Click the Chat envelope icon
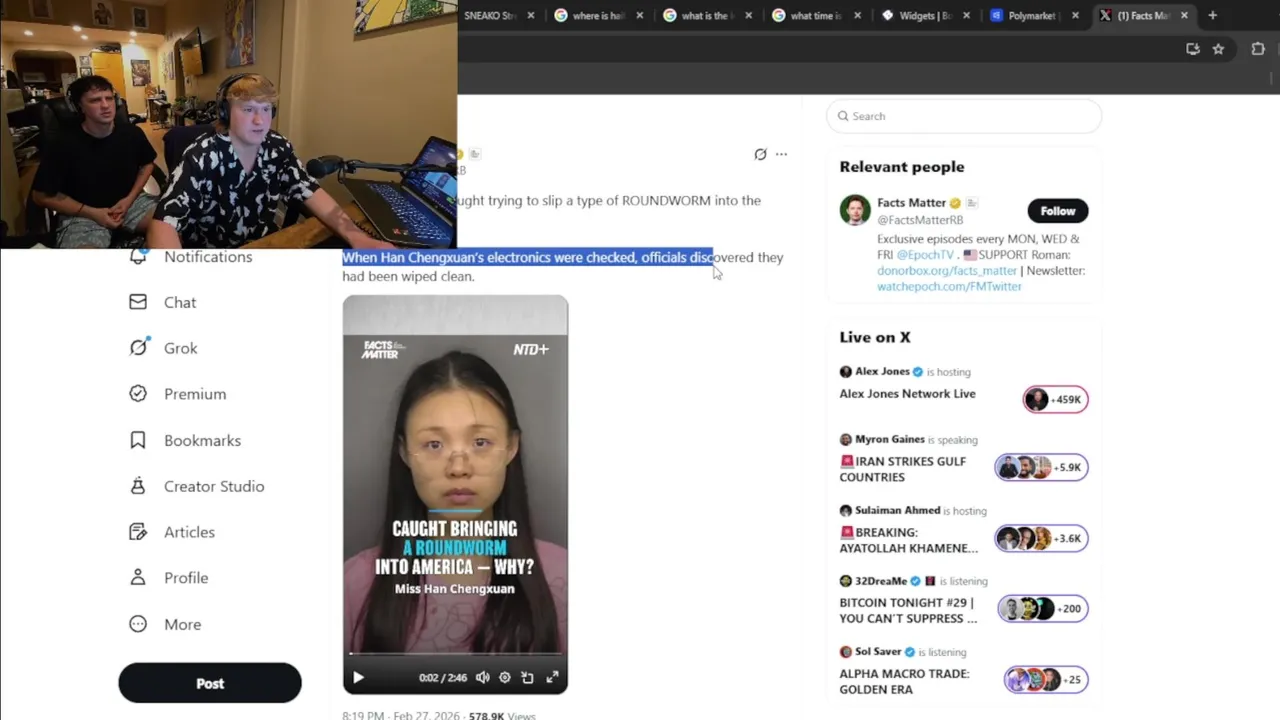 [x=138, y=302]
